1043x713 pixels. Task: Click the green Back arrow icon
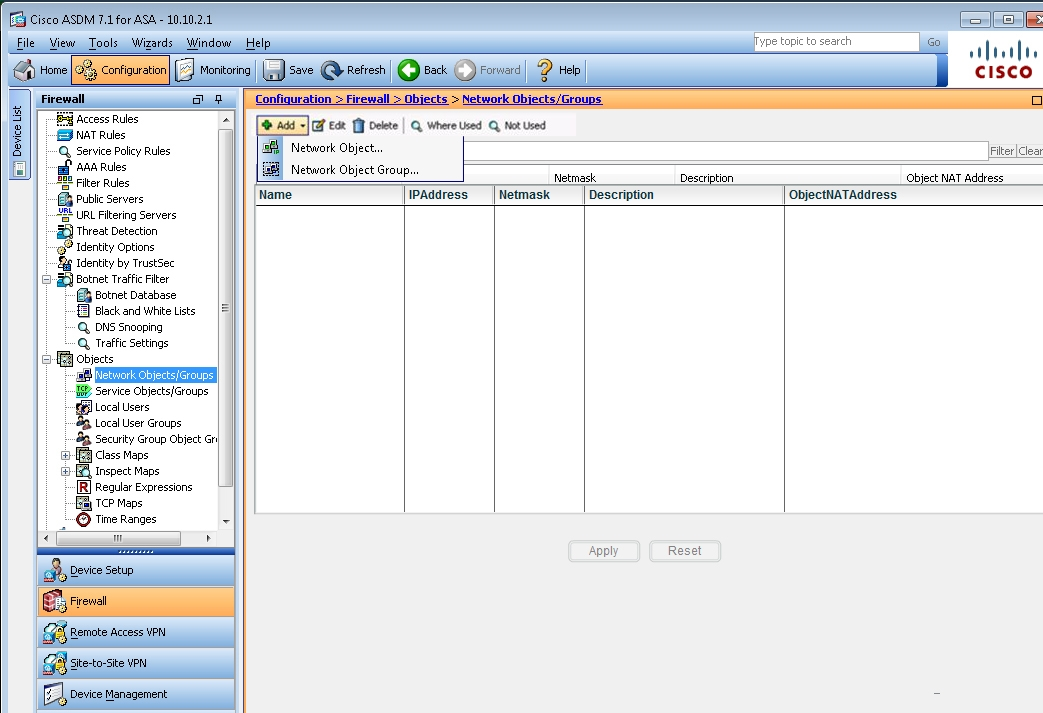pyautogui.click(x=408, y=70)
